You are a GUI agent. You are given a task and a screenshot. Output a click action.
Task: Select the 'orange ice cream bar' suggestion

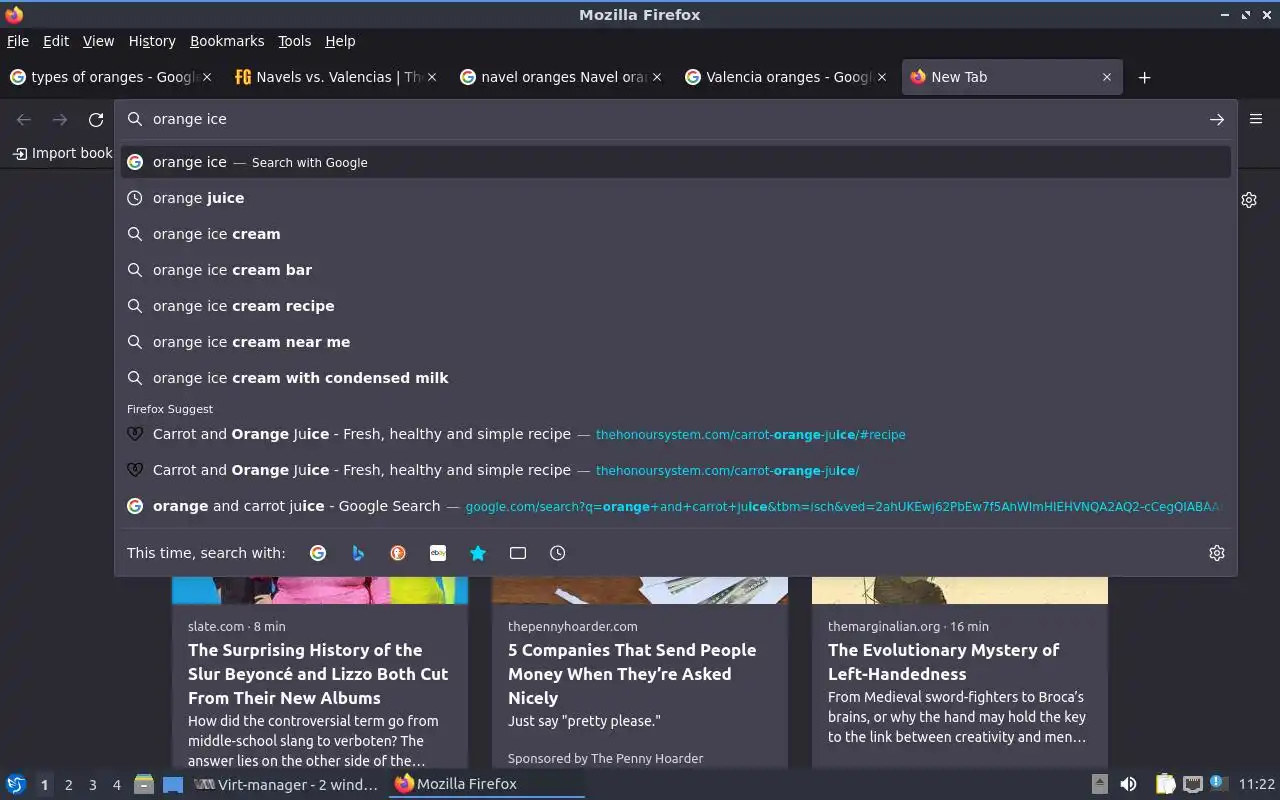tap(675, 270)
